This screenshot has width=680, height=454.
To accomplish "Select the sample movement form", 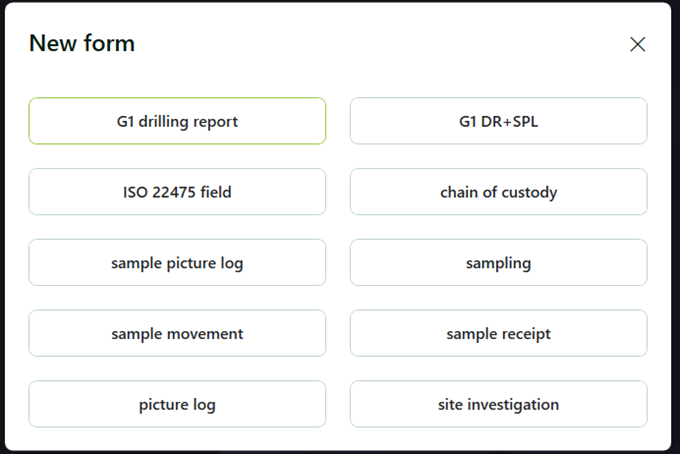I will (x=177, y=334).
